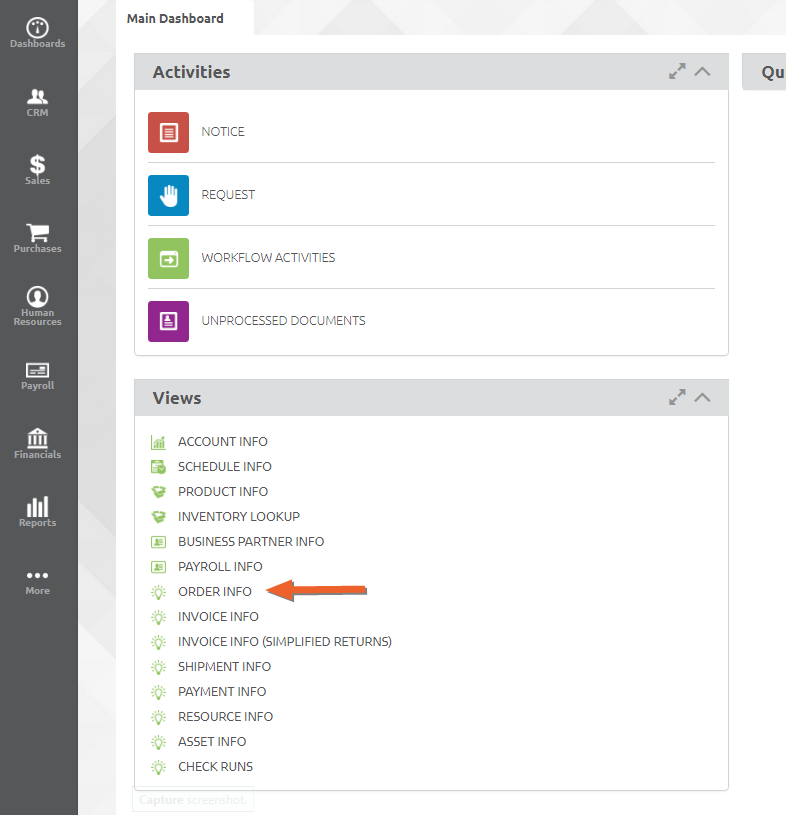Open Workflow Activities link
The height and width of the screenshot is (815, 786).
268,258
